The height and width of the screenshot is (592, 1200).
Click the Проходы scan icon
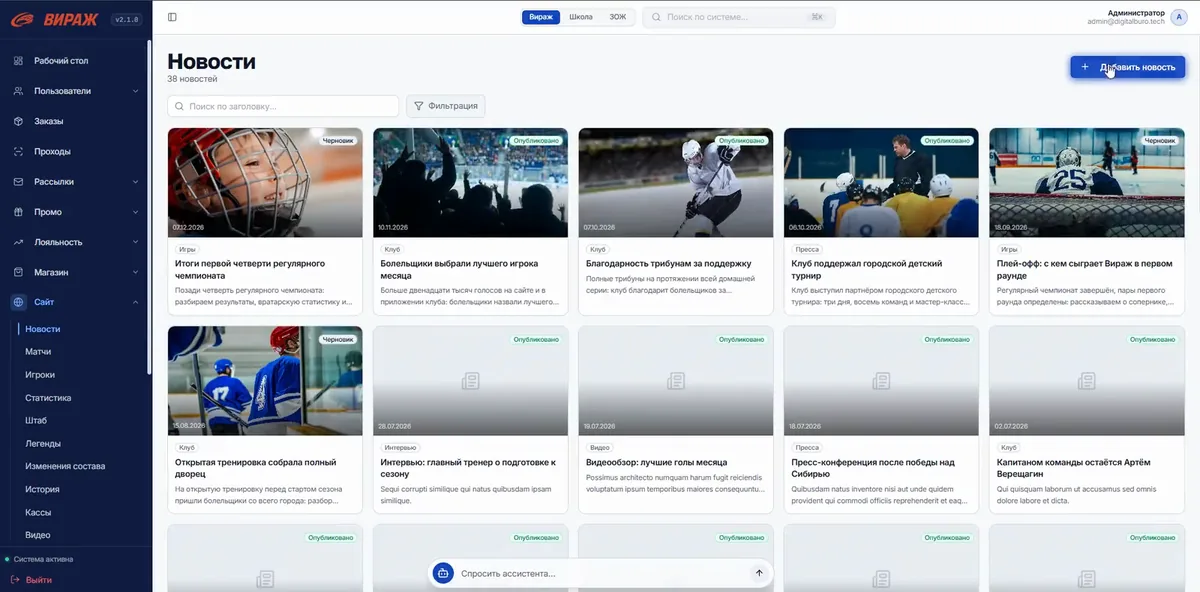[x=18, y=151]
